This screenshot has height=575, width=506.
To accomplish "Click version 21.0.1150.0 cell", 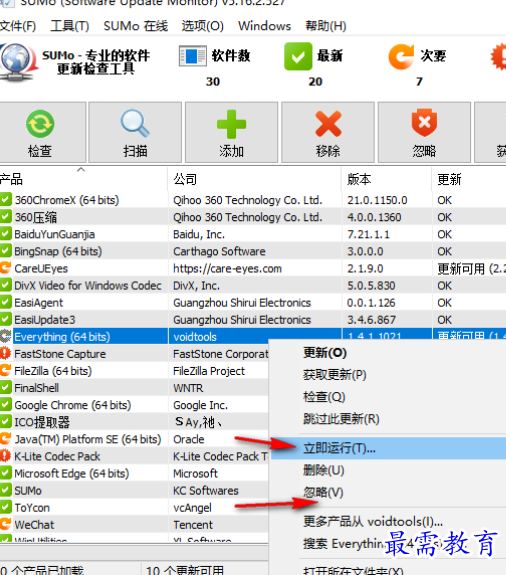I will pyautogui.click(x=377, y=200).
